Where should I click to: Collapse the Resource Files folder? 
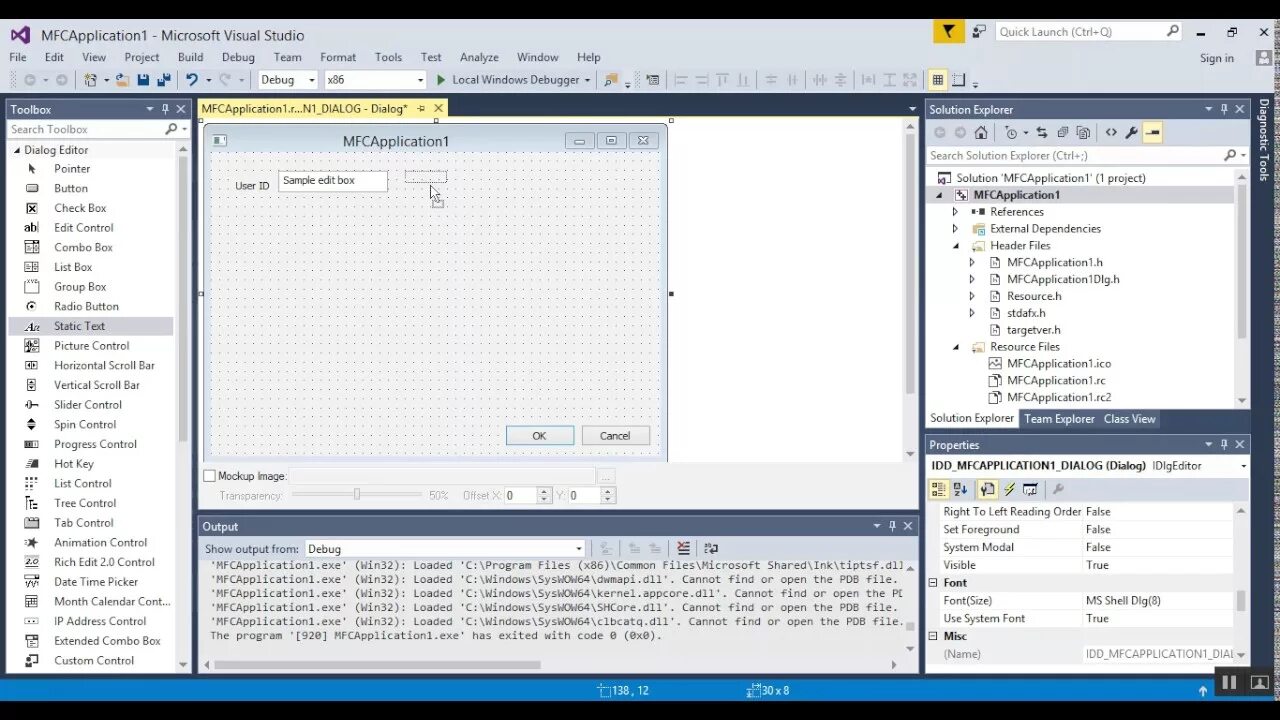coord(955,347)
